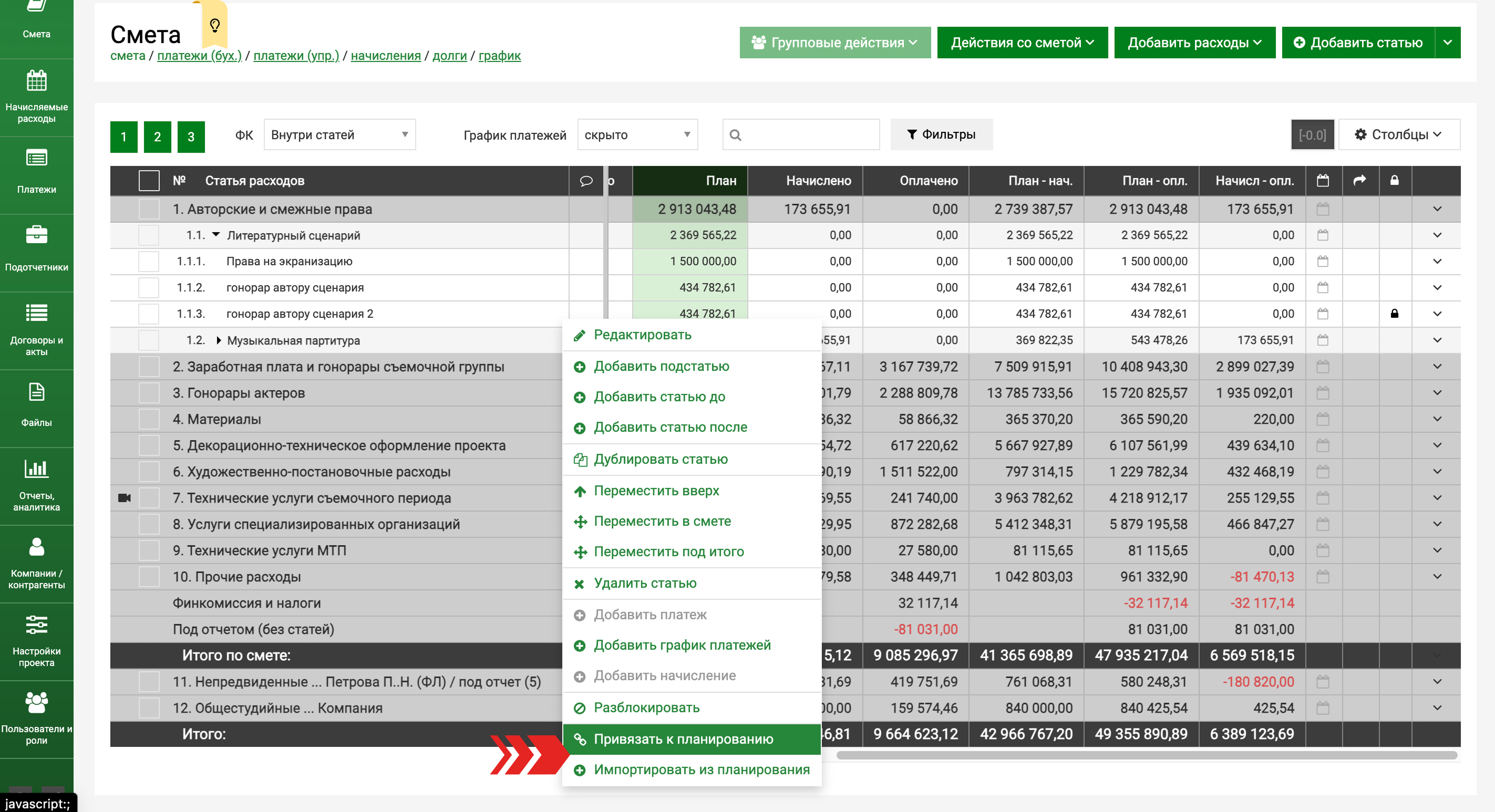Click calendar icon for Права на экранизацию row
The width and height of the screenshot is (1495, 812).
point(1323,261)
